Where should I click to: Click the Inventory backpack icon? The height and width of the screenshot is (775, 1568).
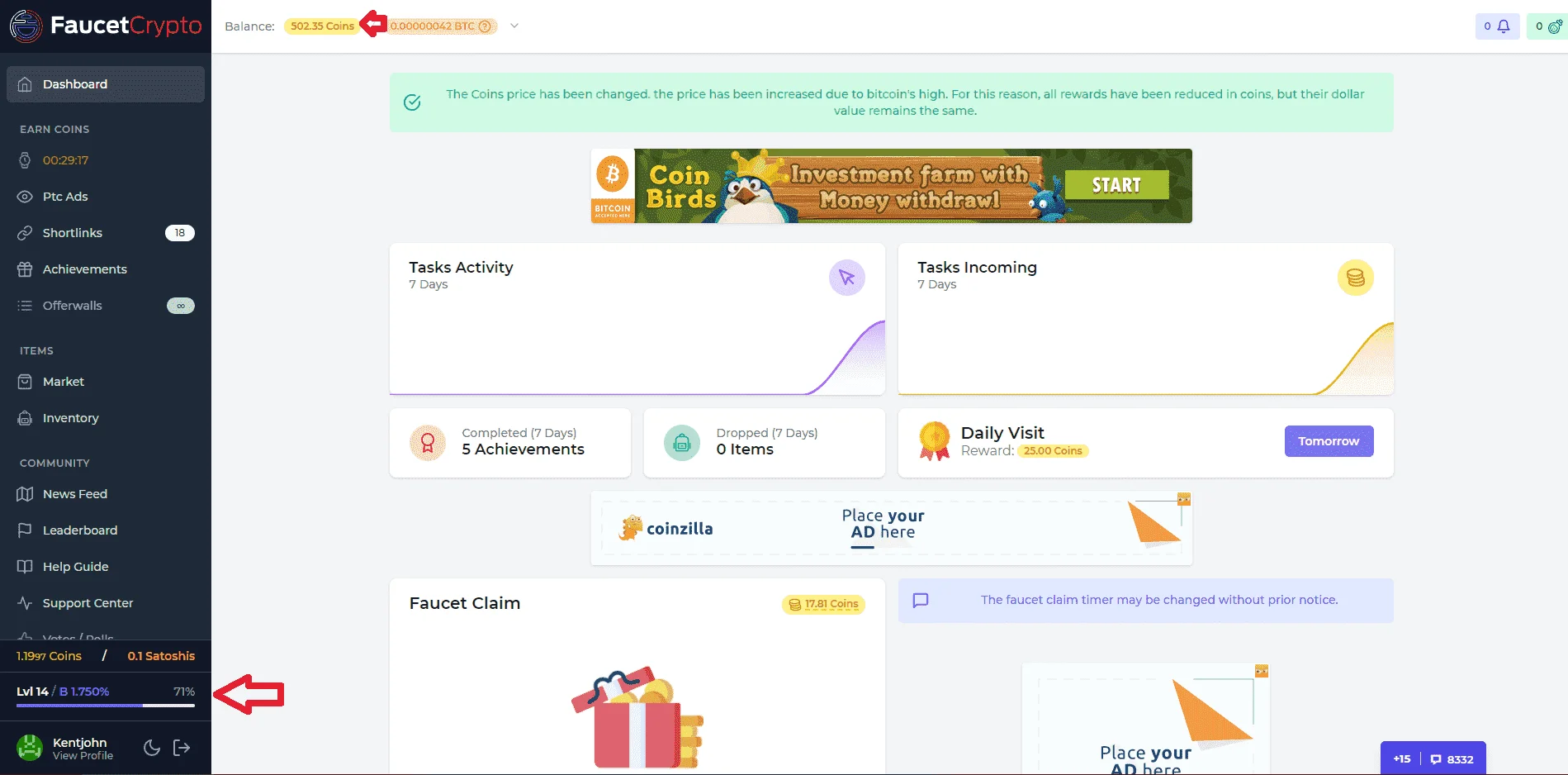click(x=25, y=418)
